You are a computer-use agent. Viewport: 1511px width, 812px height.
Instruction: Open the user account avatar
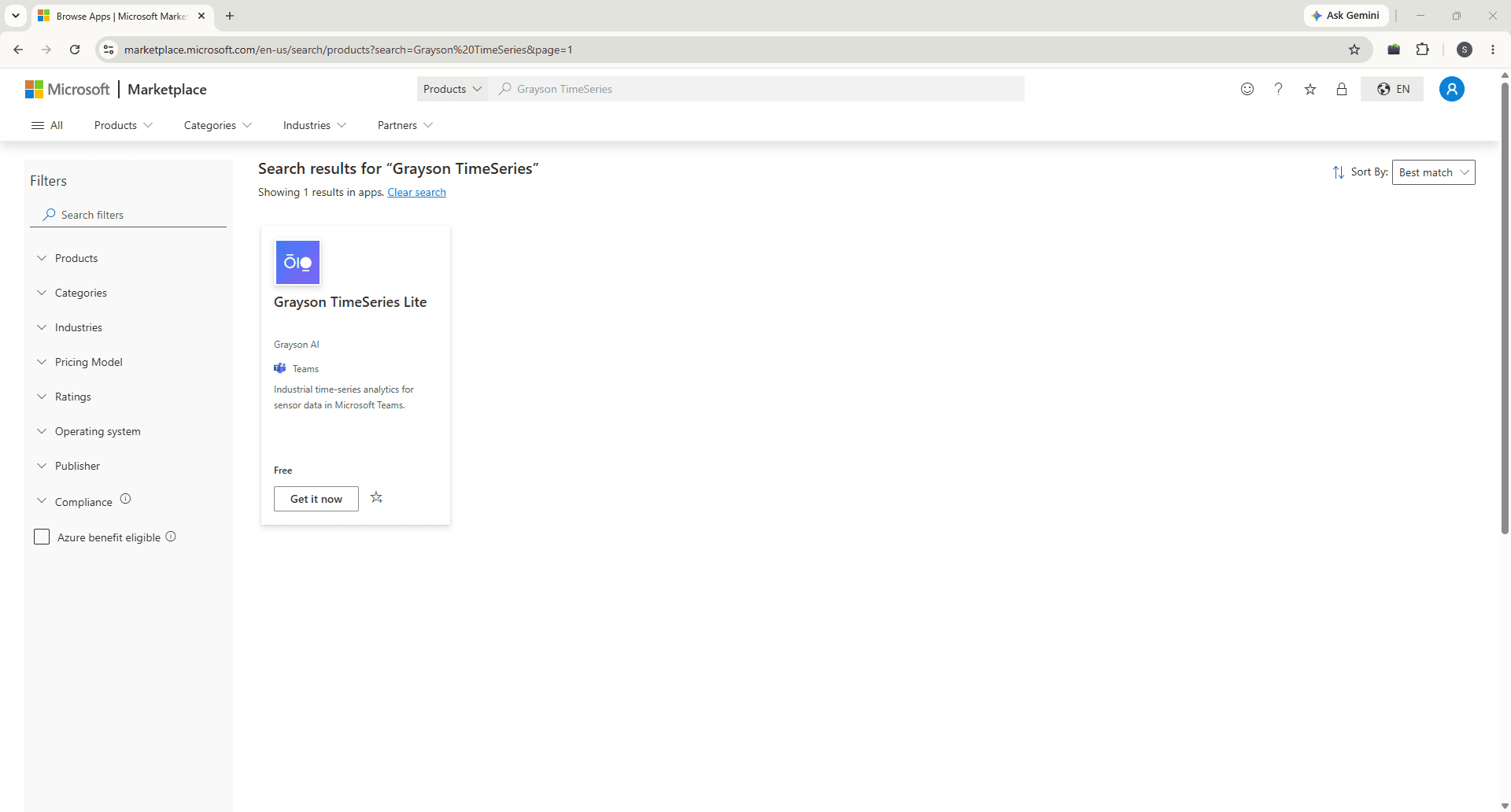pyautogui.click(x=1452, y=90)
